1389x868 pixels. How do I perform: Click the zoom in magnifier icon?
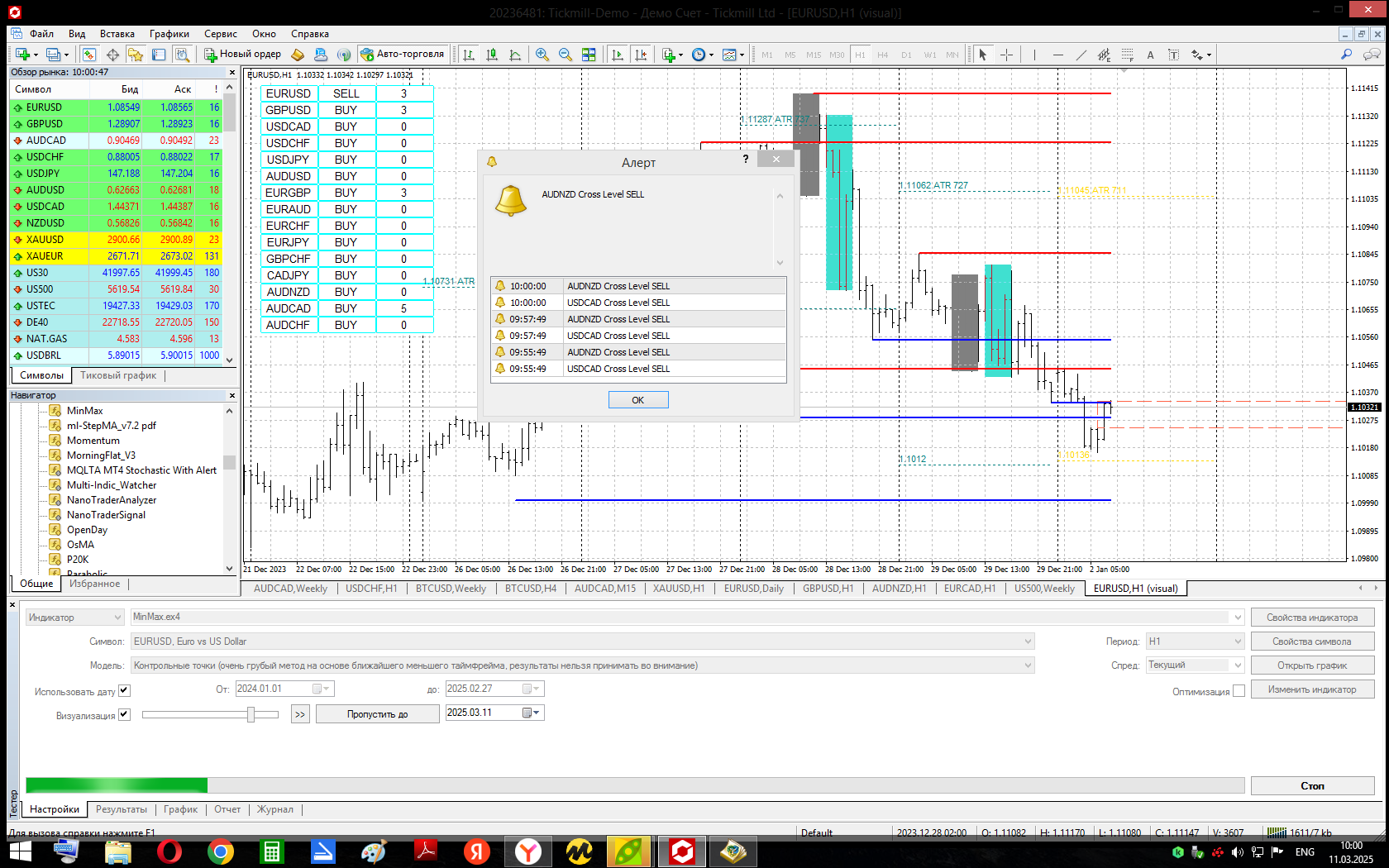(x=542, y=55)
